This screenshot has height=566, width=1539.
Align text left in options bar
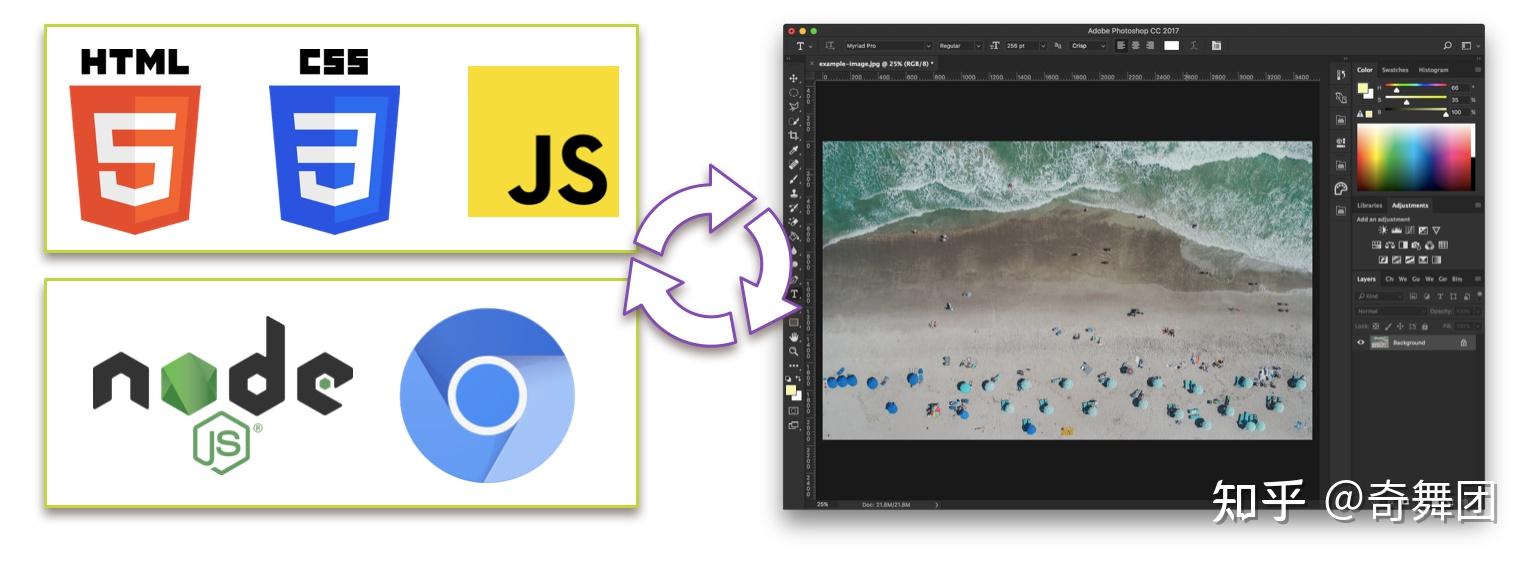[1121, 46]
